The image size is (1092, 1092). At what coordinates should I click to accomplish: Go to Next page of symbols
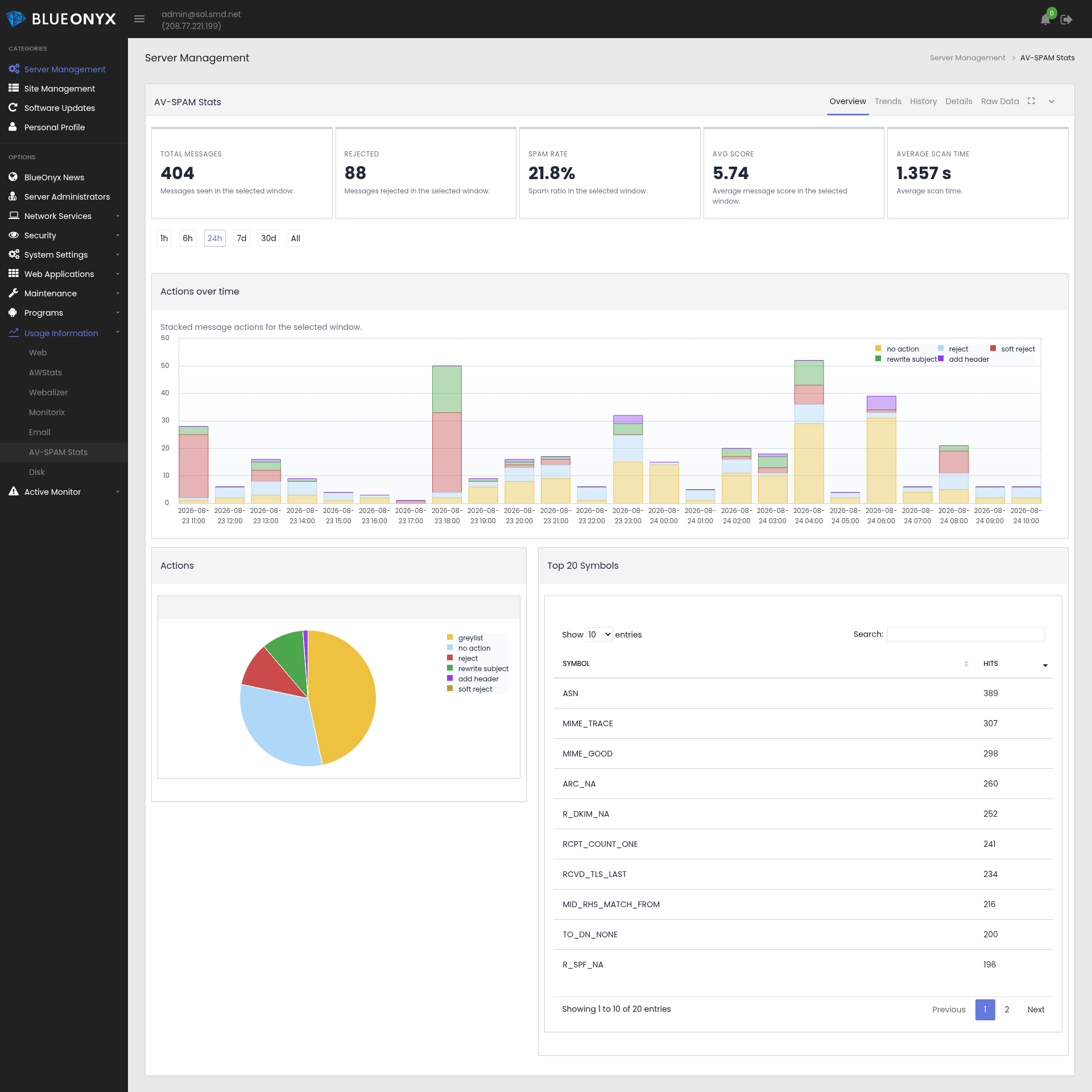click(x=1036, y=1010)
